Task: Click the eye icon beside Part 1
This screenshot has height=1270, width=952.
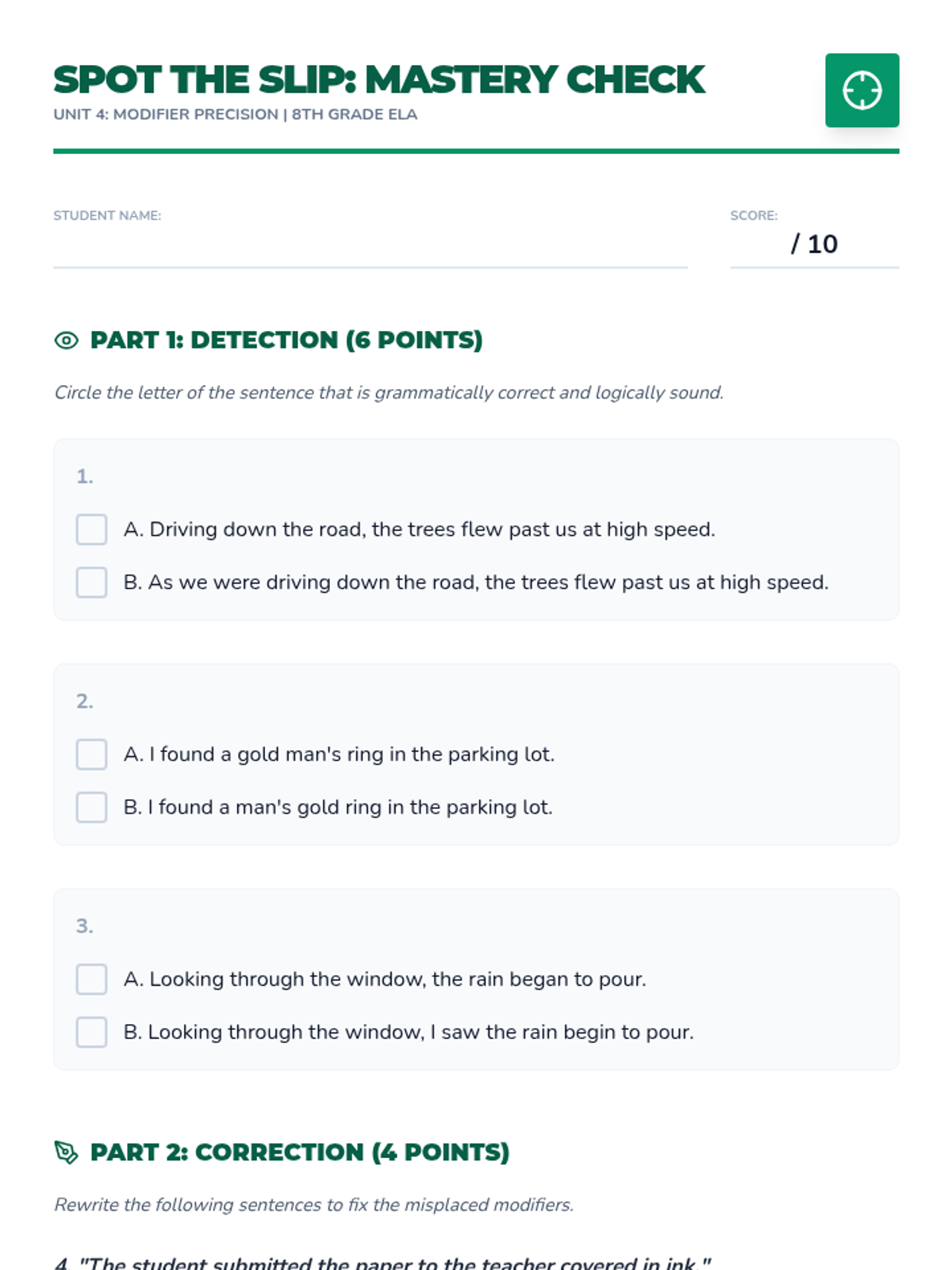Action: pos(67,341)
